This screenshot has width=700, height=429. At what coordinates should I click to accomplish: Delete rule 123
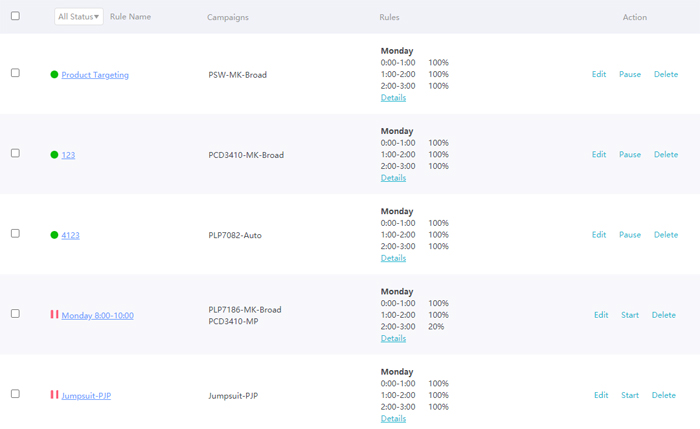click(666, 154)
